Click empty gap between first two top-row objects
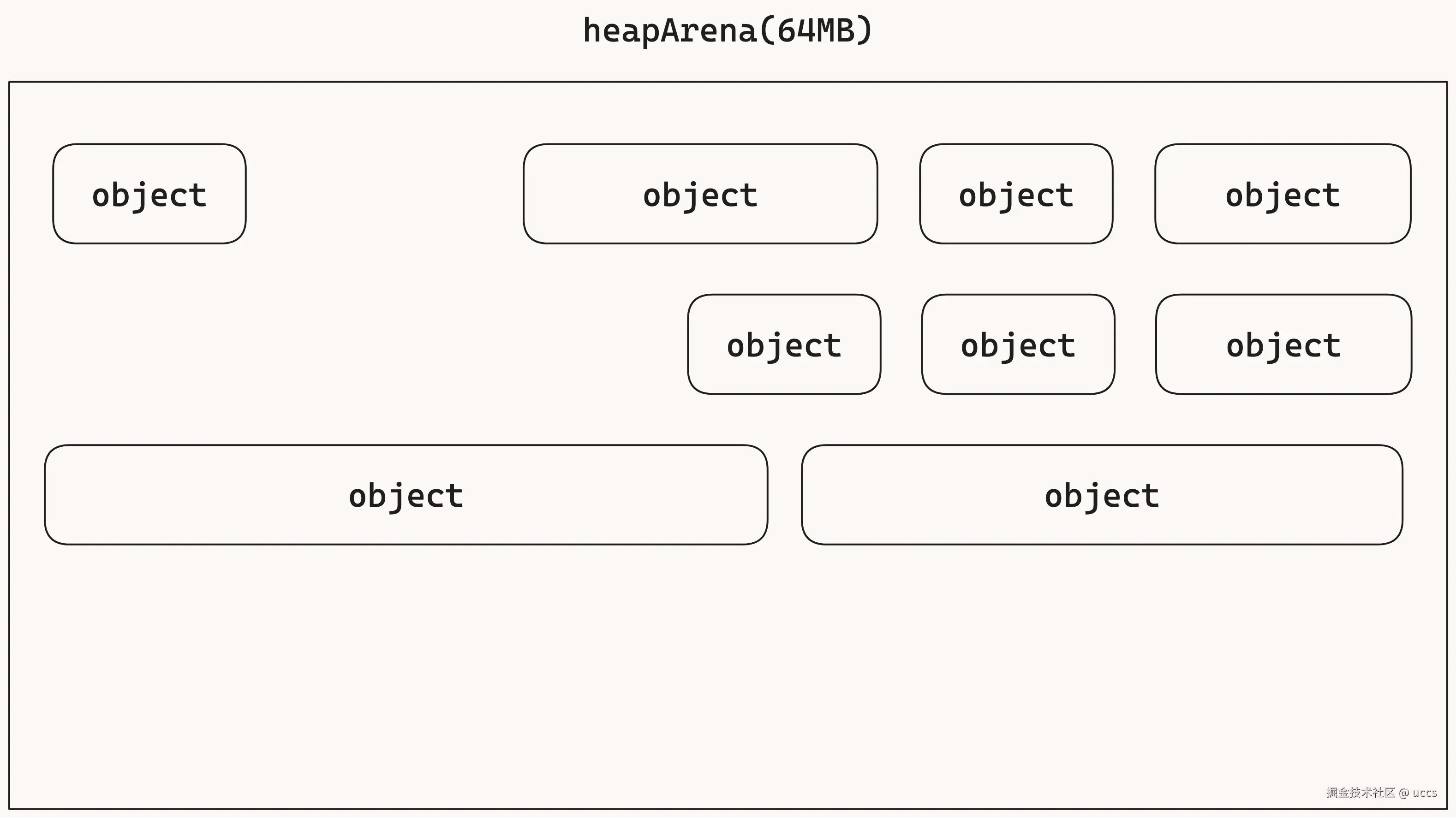The image size is (1456, 818). (x=384, y=194)
